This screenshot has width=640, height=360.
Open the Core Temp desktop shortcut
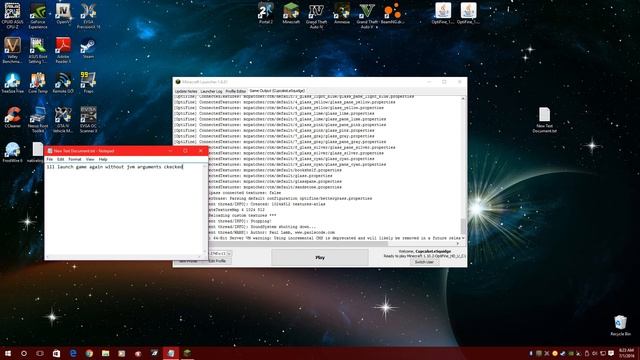(x=38, y=83)
